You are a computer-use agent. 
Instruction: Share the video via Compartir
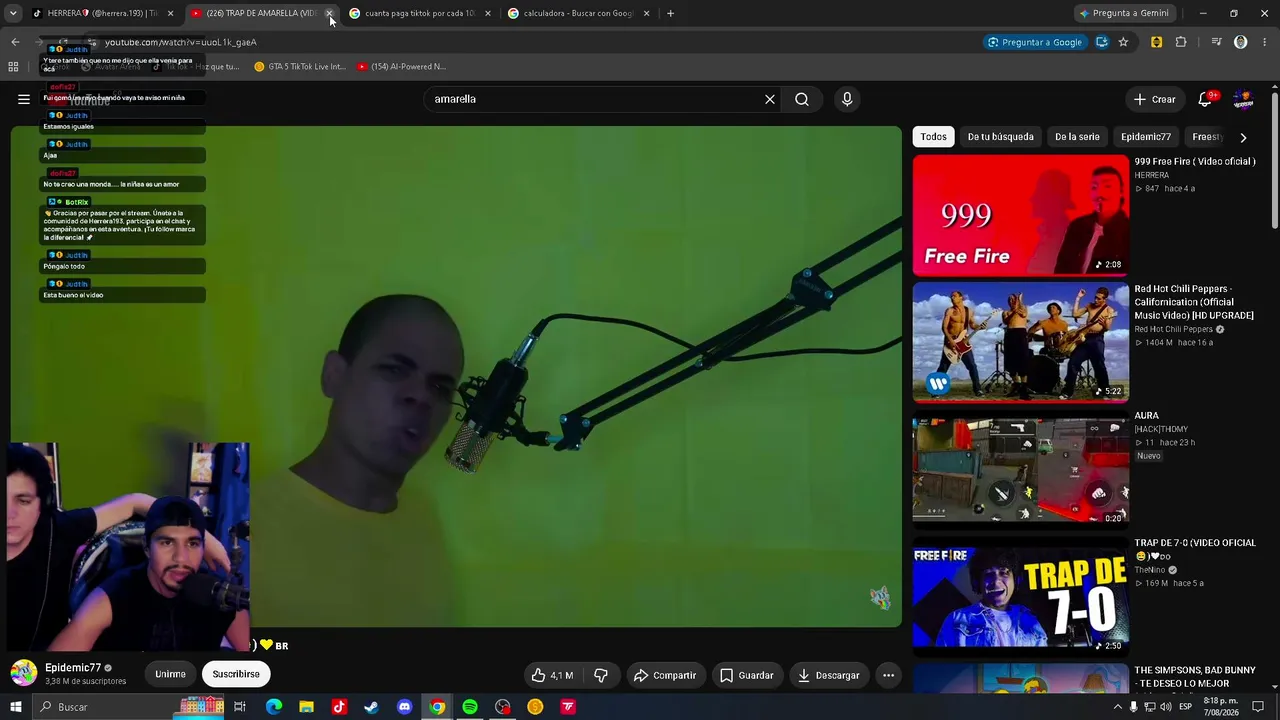665,675
